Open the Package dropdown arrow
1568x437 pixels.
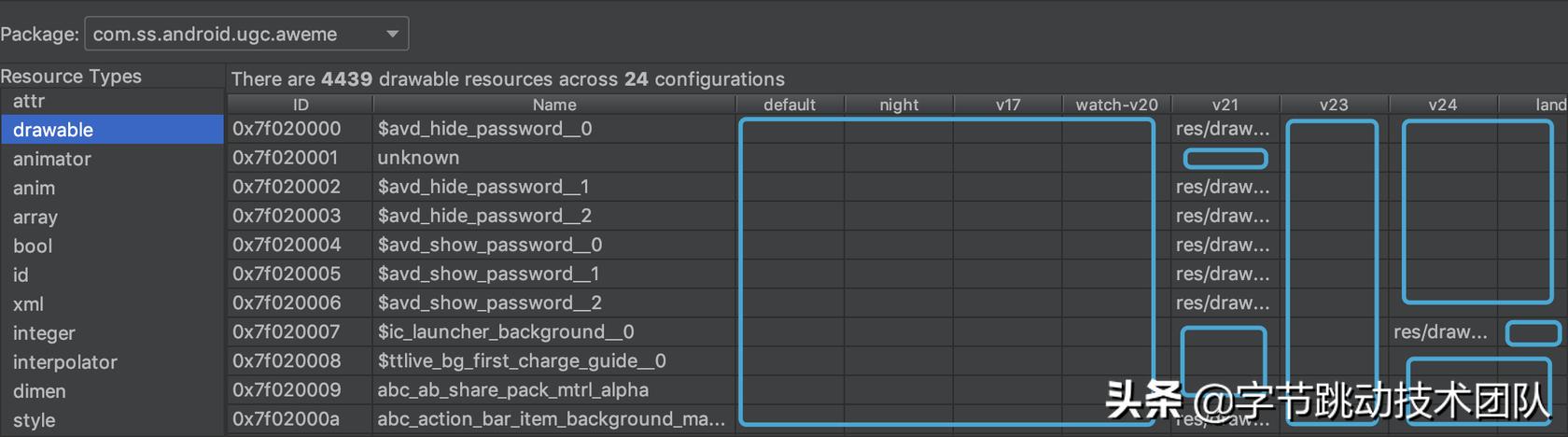click(x=392, y=35)
